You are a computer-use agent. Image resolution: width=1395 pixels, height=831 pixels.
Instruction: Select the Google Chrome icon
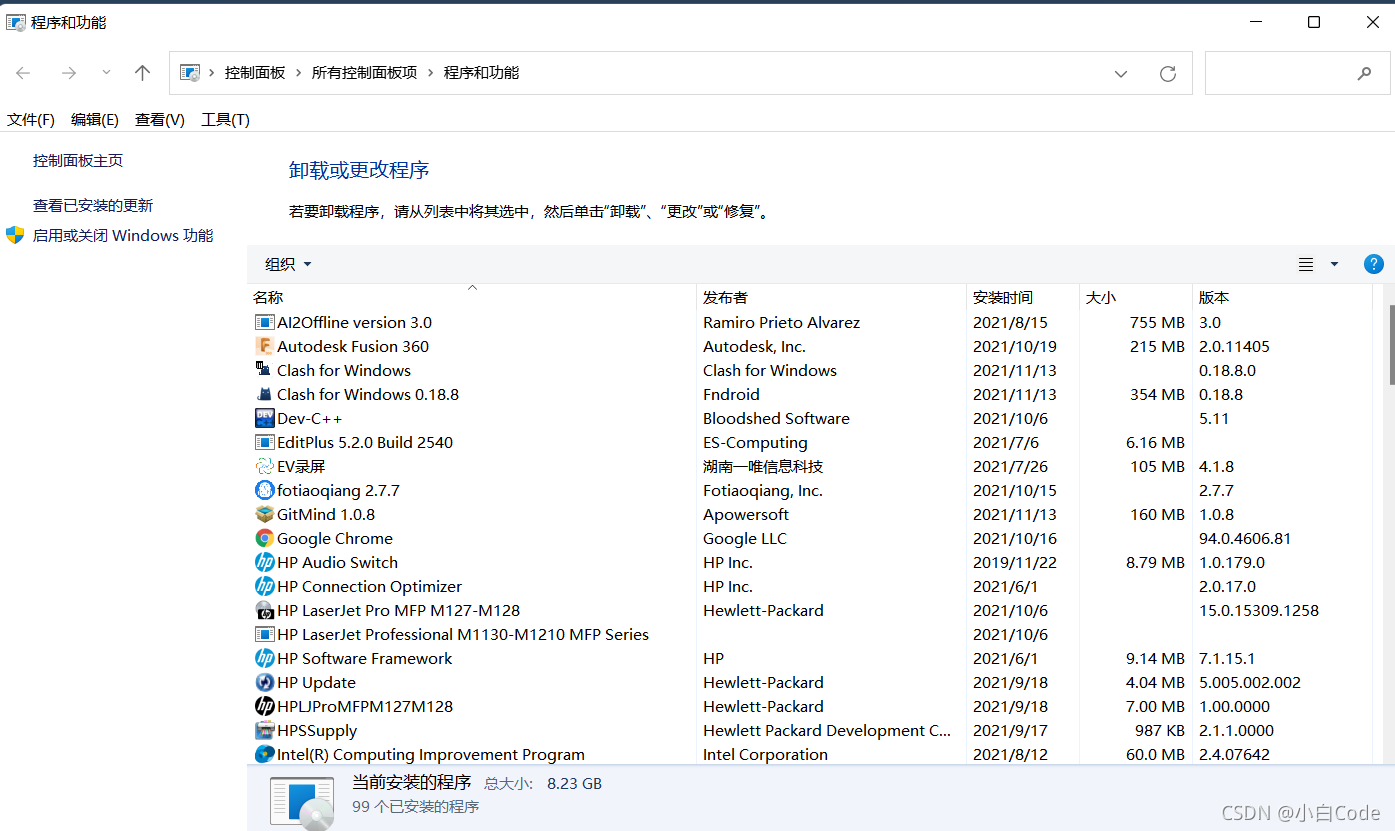coord(264,538)
